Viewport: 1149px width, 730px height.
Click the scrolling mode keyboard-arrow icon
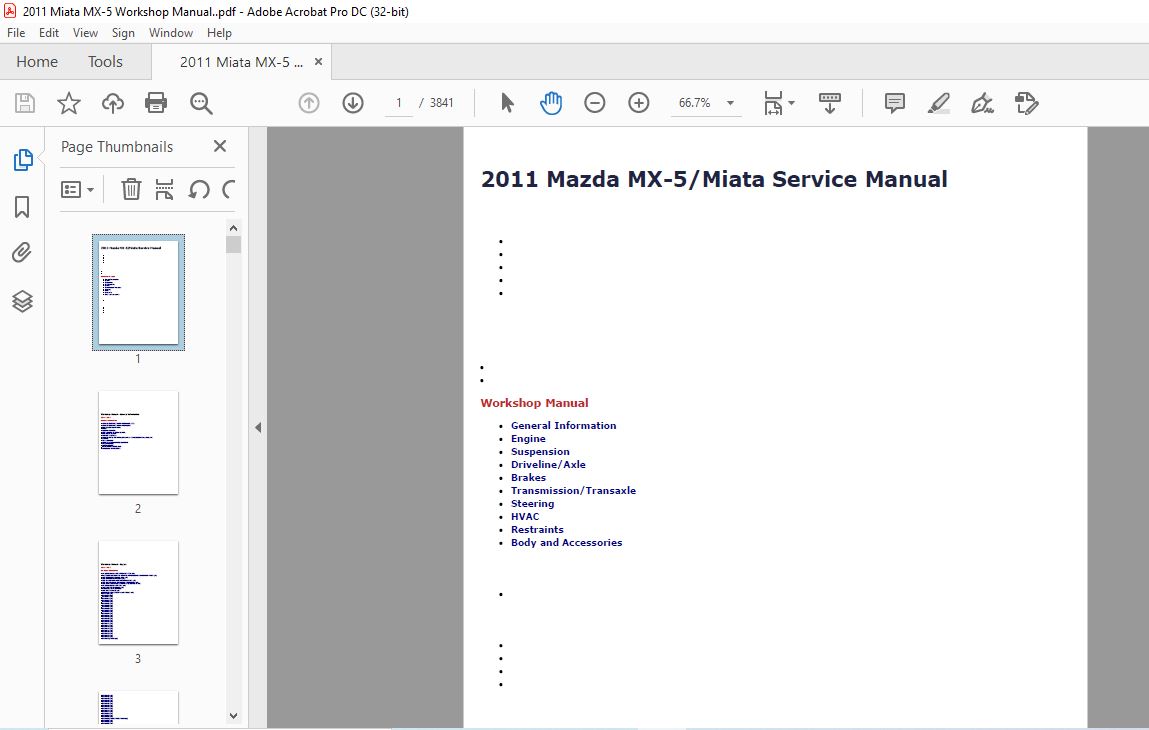pyautogui.click(x=830, y=103)
